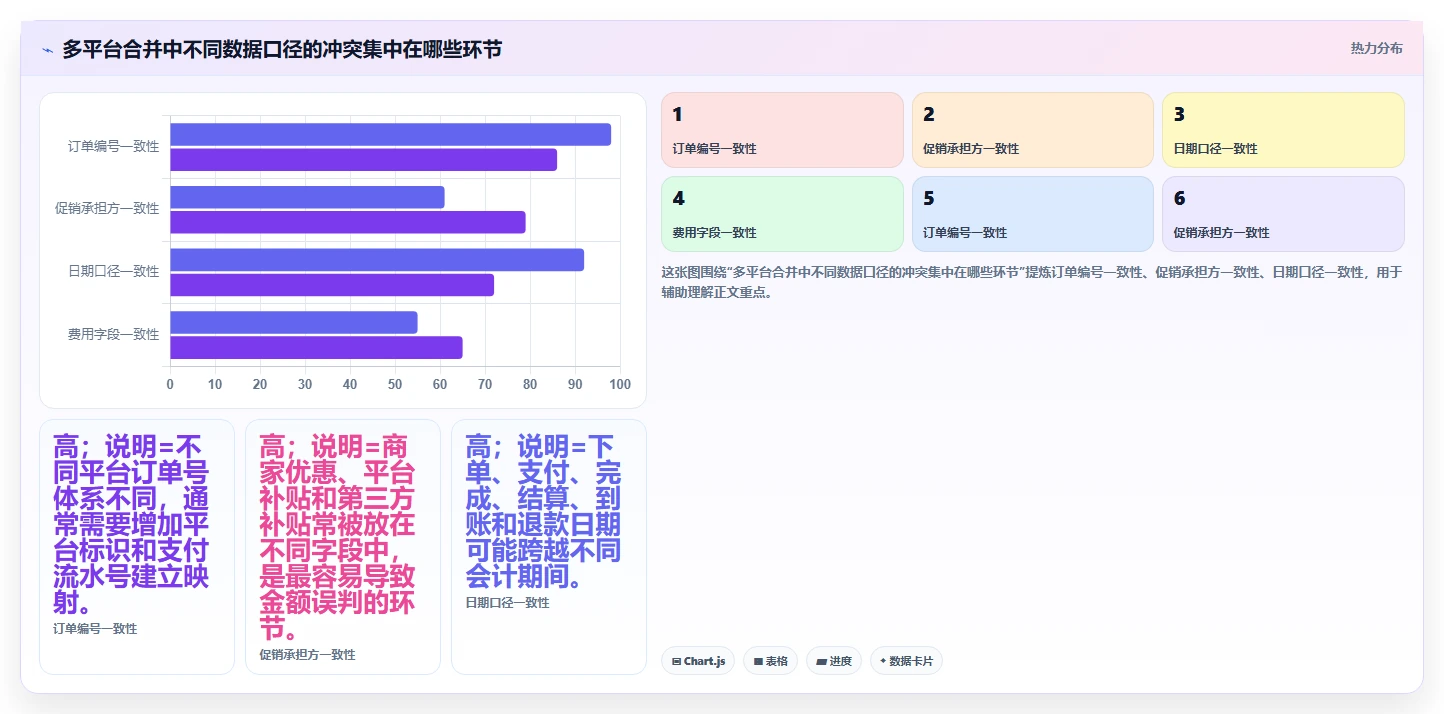Click the purple bar for 订单编号一致性

[x=363, y=159]
